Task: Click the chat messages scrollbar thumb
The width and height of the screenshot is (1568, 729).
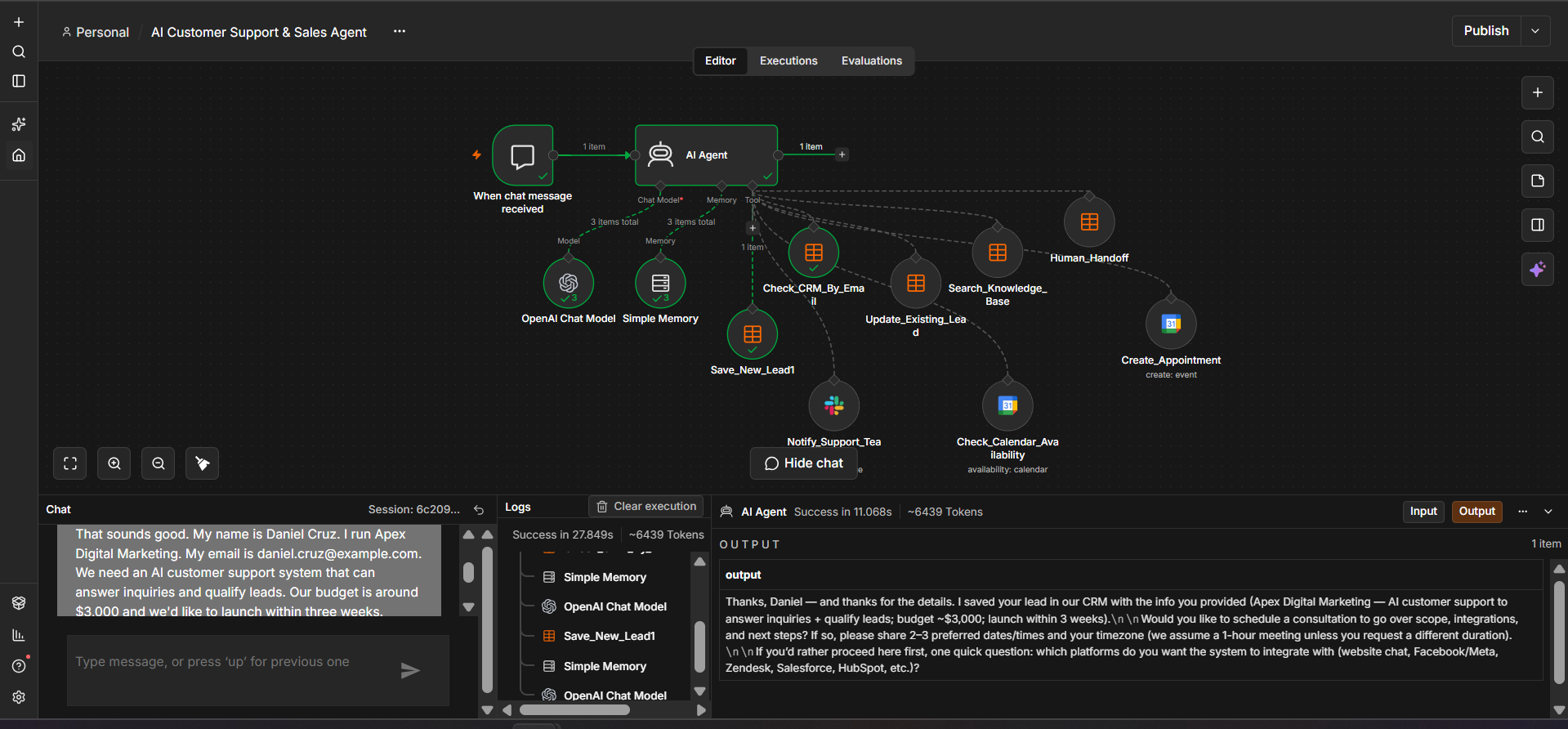Action: pos(469,572)
